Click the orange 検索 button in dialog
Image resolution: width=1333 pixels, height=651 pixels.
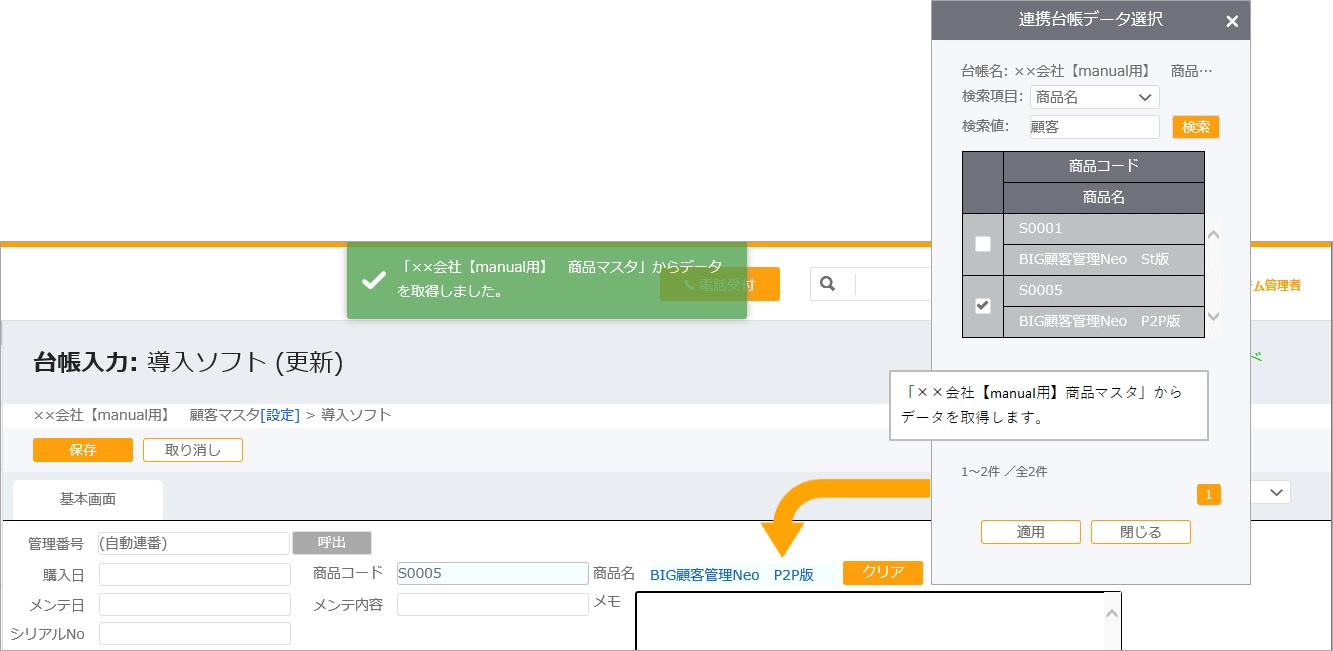click(x=1196, y=127)
